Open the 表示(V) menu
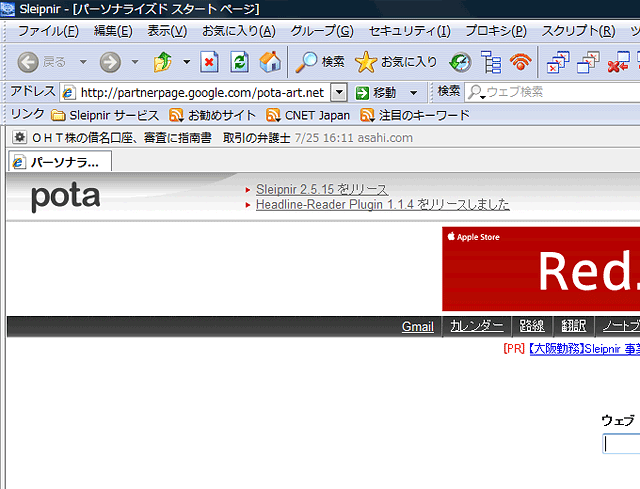The height and width of the screenshot is (489, 640). pyautogui.click(x=167, y=31)
